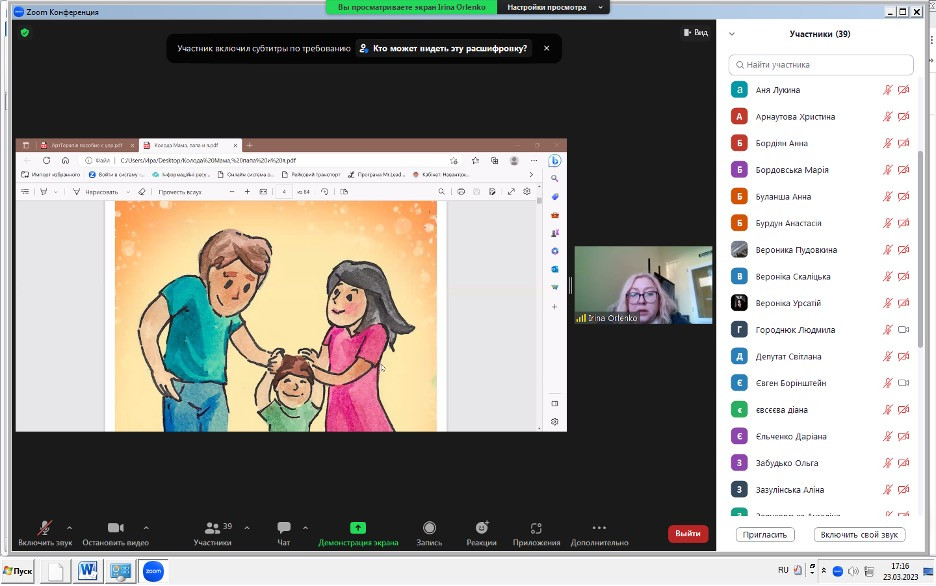Click the Найти участника search field
This screenshot has width=936, height=586.
click(x=821, y=65)
